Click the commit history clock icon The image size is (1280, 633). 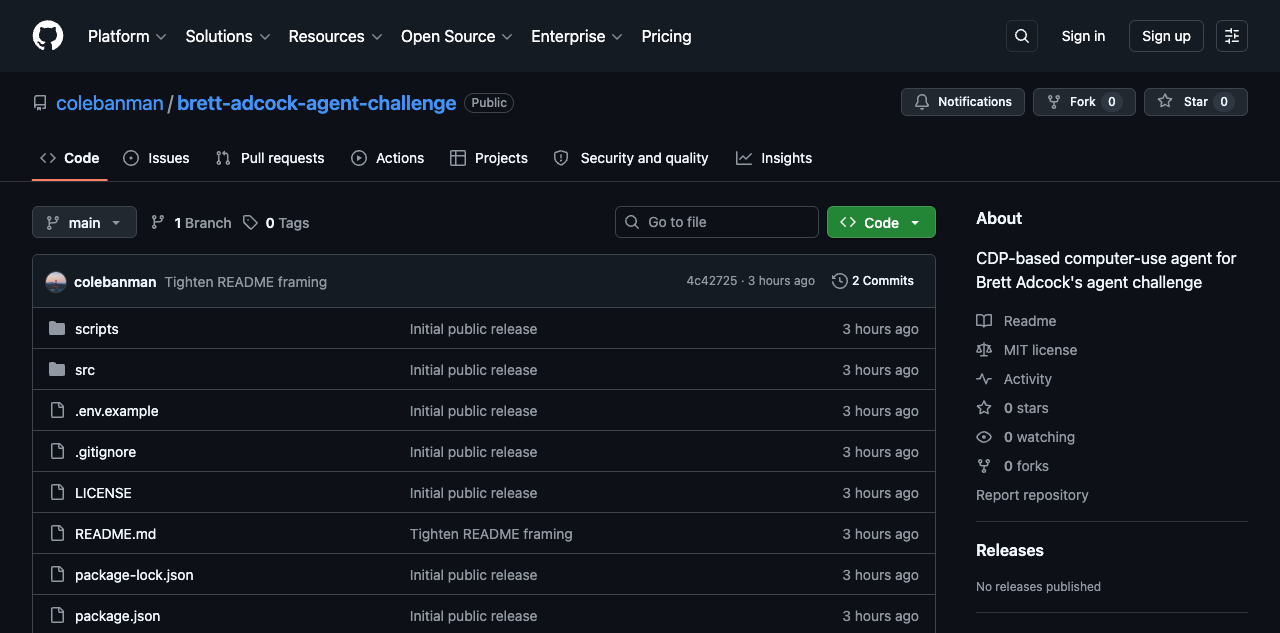click(x=839, y=281)
